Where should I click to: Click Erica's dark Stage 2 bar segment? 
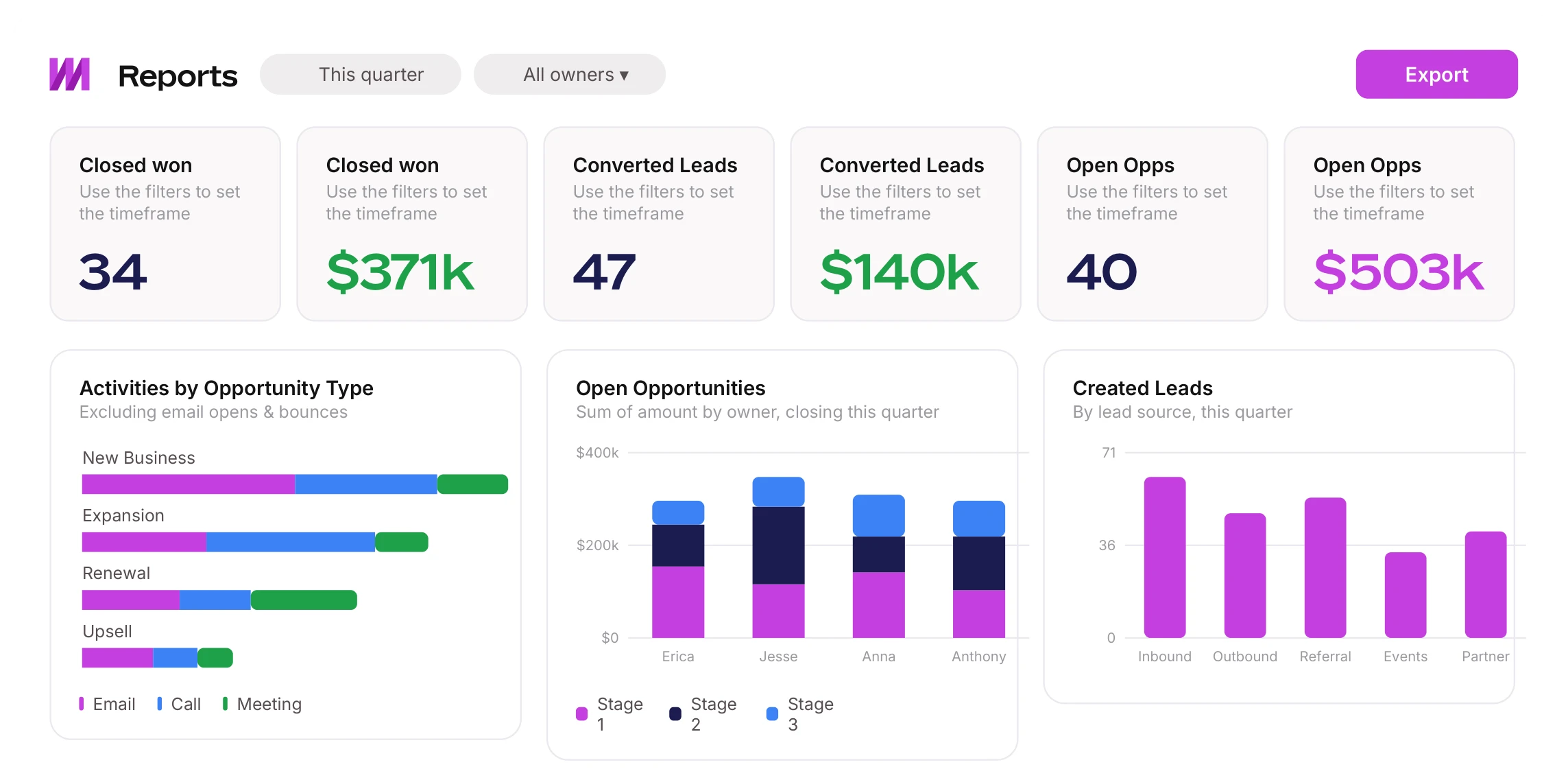tap(678, 545)
